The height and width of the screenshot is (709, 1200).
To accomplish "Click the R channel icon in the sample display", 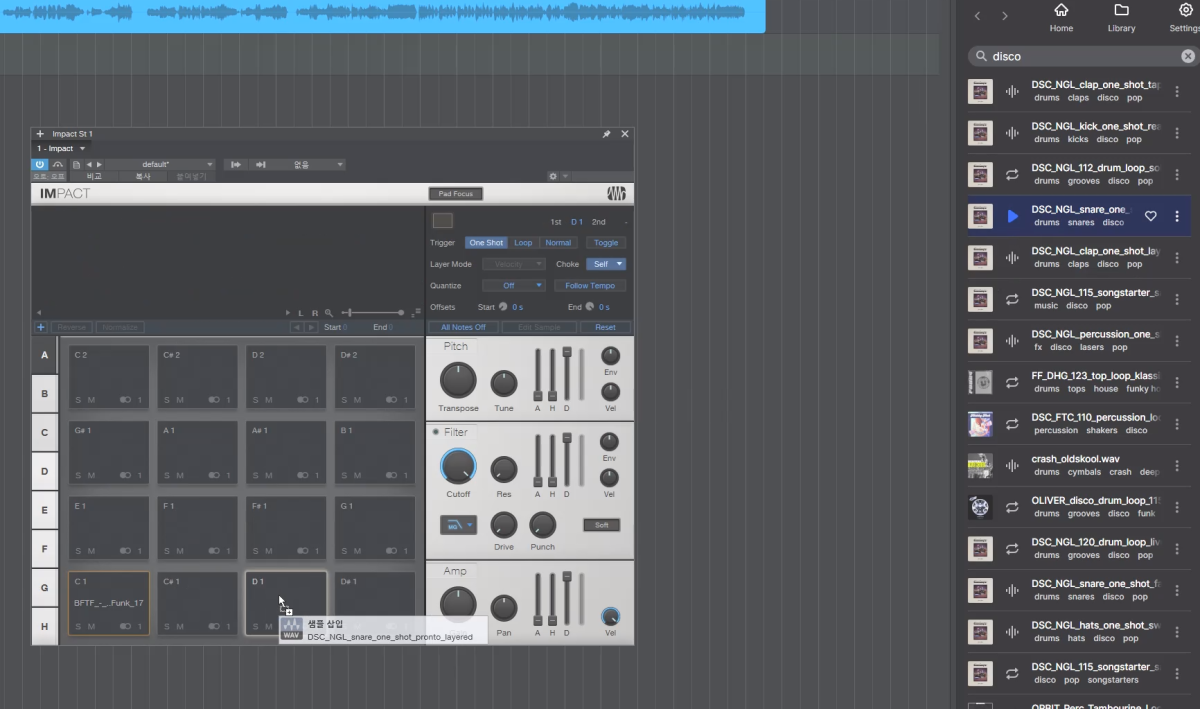I will tap(314, 313).
